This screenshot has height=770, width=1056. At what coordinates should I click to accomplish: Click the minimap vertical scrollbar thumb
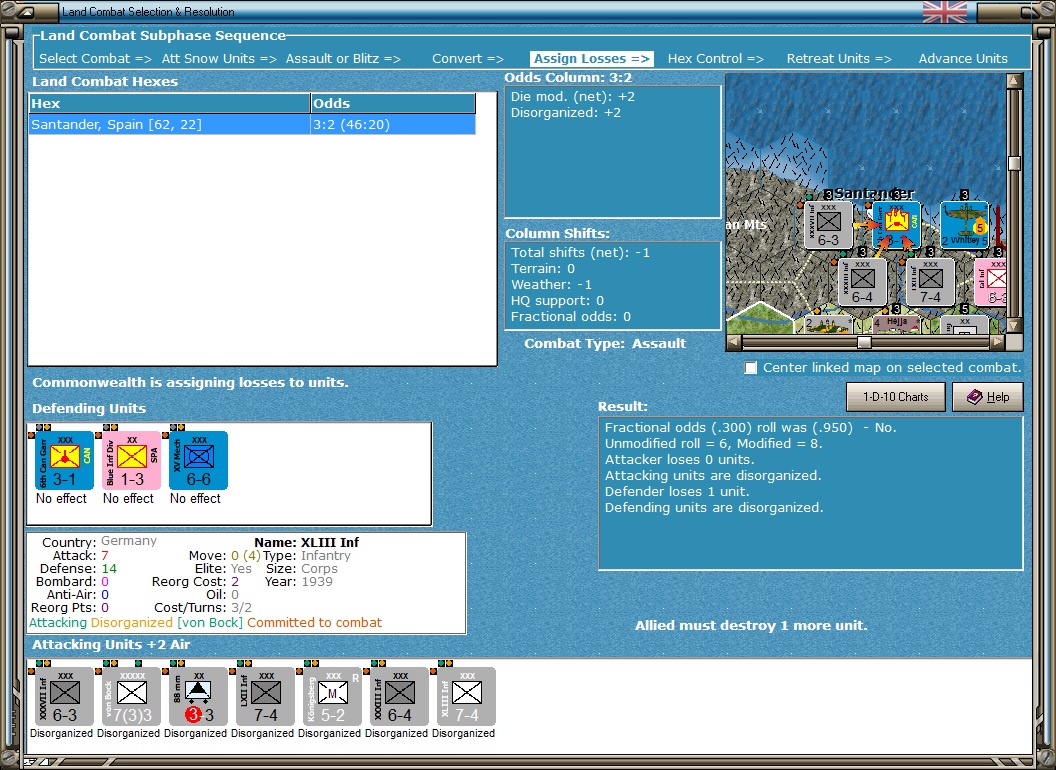pyautogui.click(x=1014, y=164)
